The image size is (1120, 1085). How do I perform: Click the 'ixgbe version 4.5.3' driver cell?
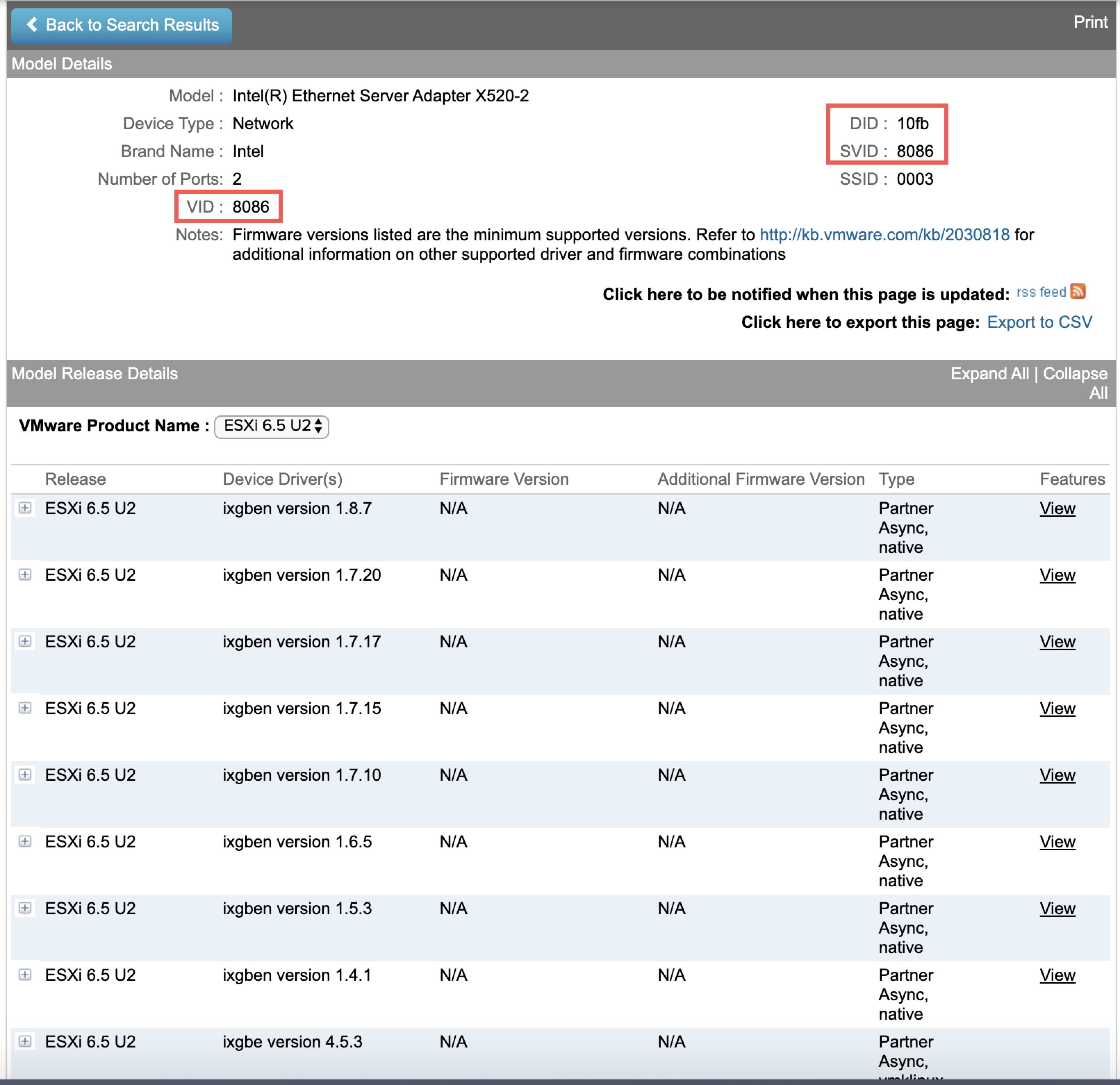pyautogui.click(x=293, y=1042)
